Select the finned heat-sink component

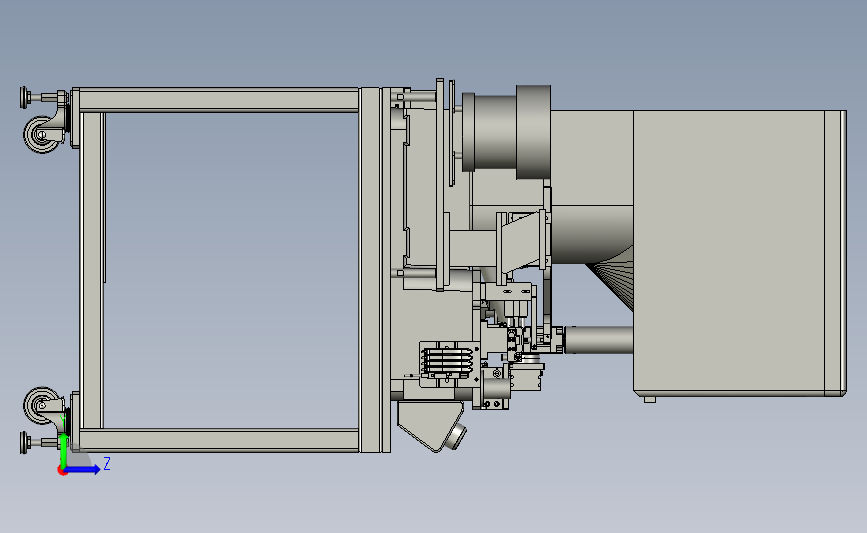point(448,362)
